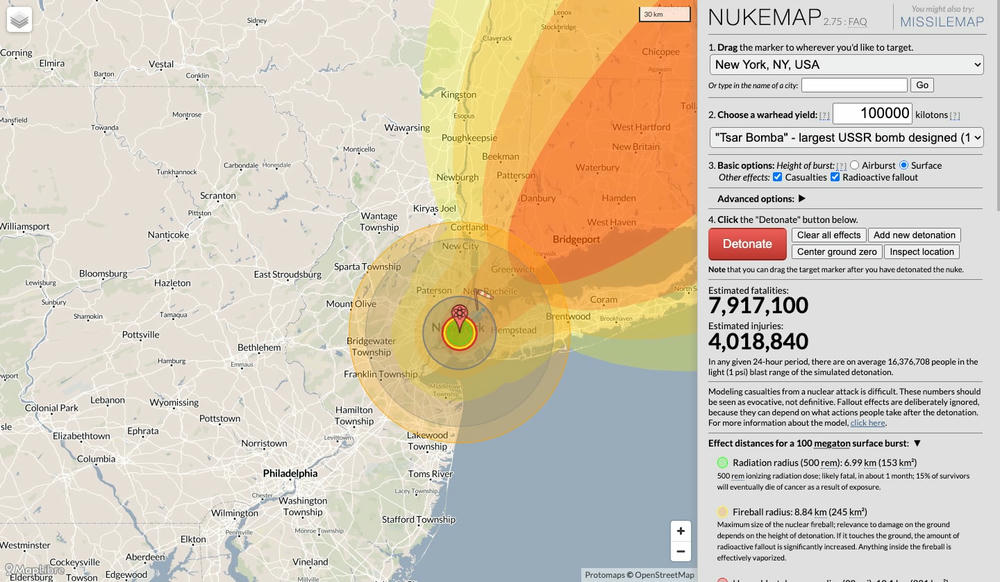Toggle the Radioactive fallout checkbox
Image resolution: width=1000 pixels, height=582 pixels.
pyautogui.click(x=835, y=177)
